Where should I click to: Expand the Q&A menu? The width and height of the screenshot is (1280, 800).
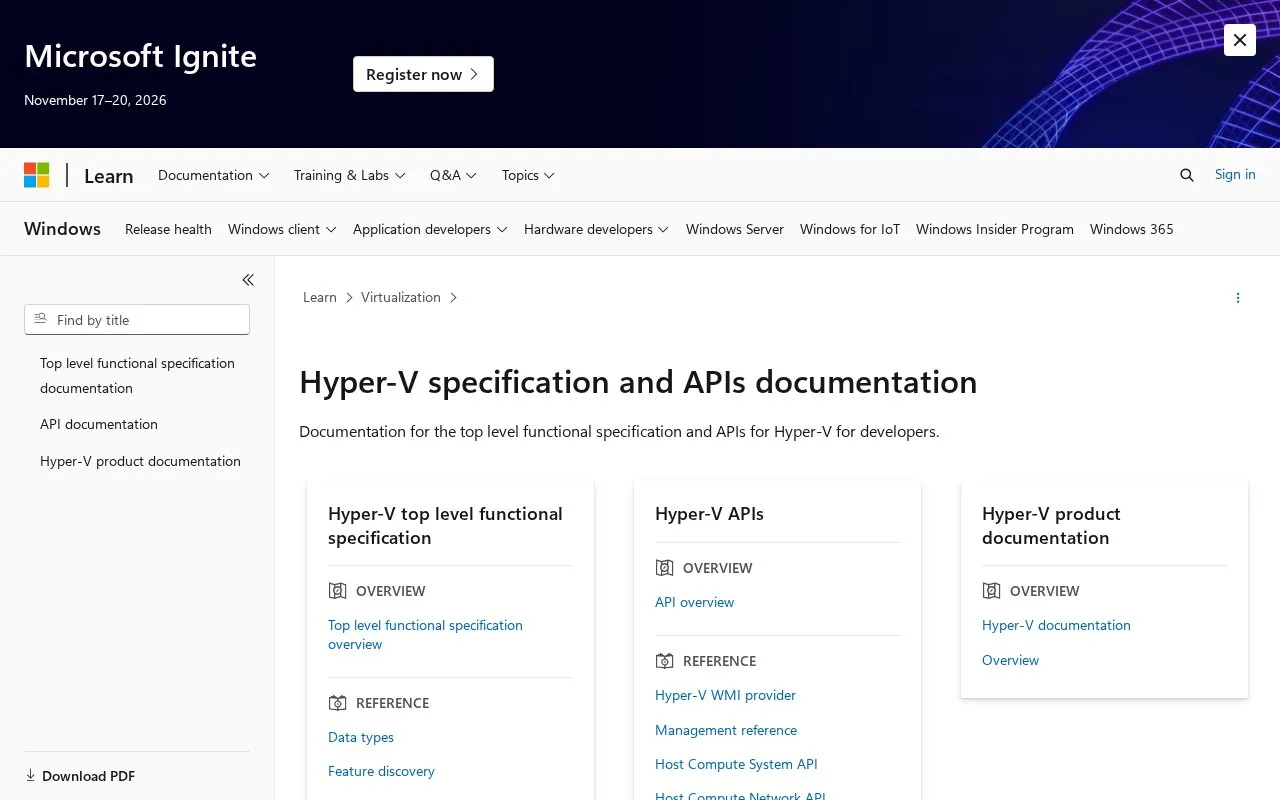(454, 175)
